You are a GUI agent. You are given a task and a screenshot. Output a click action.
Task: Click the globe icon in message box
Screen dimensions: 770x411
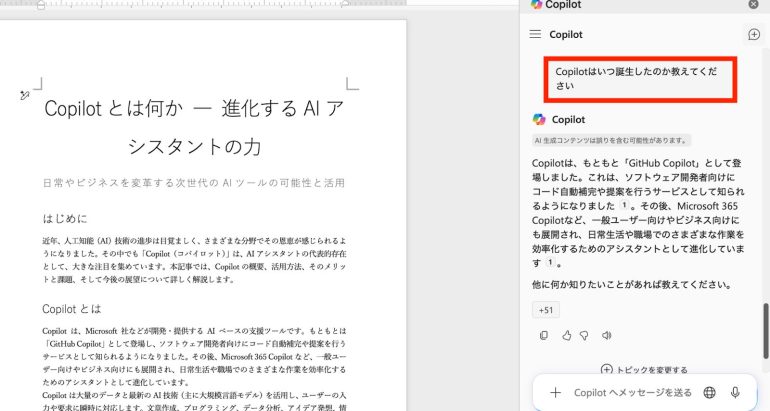709,393
